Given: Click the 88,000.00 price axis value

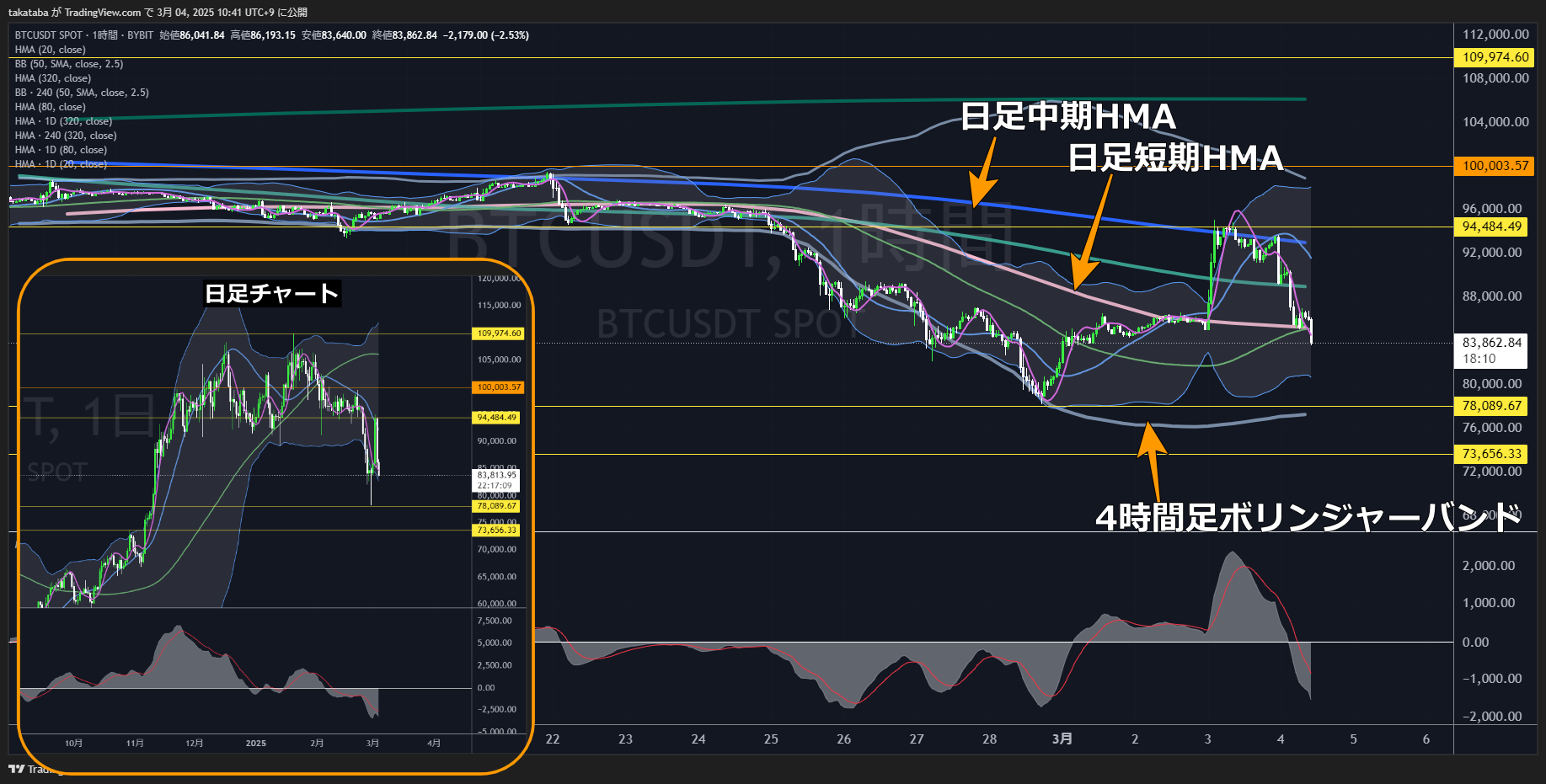Looking at the screenshot, I should point(1492,296).
